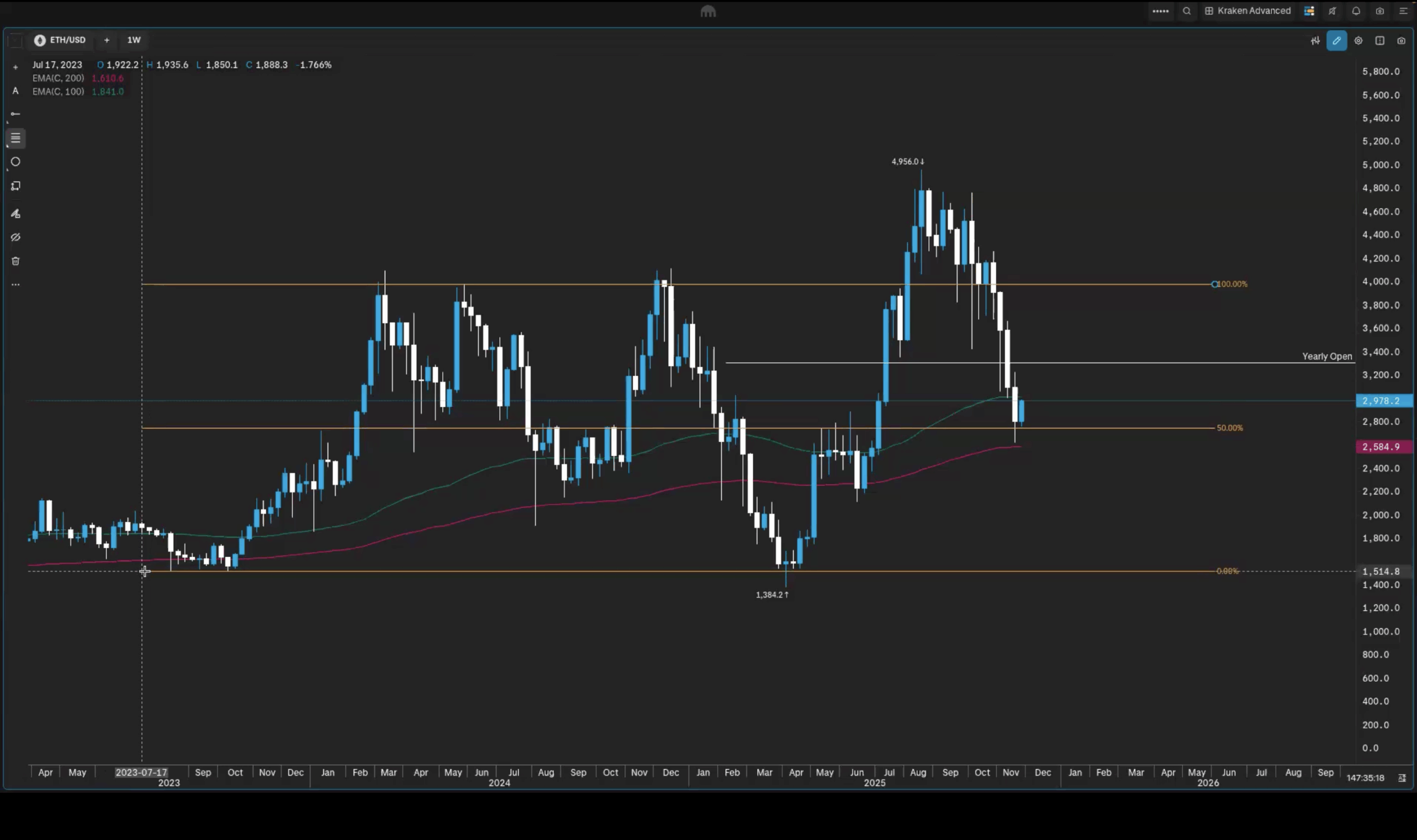Toggle hide all drawings eye icon
This screenshot has width=1417, height=840.
tap(15, 237)
